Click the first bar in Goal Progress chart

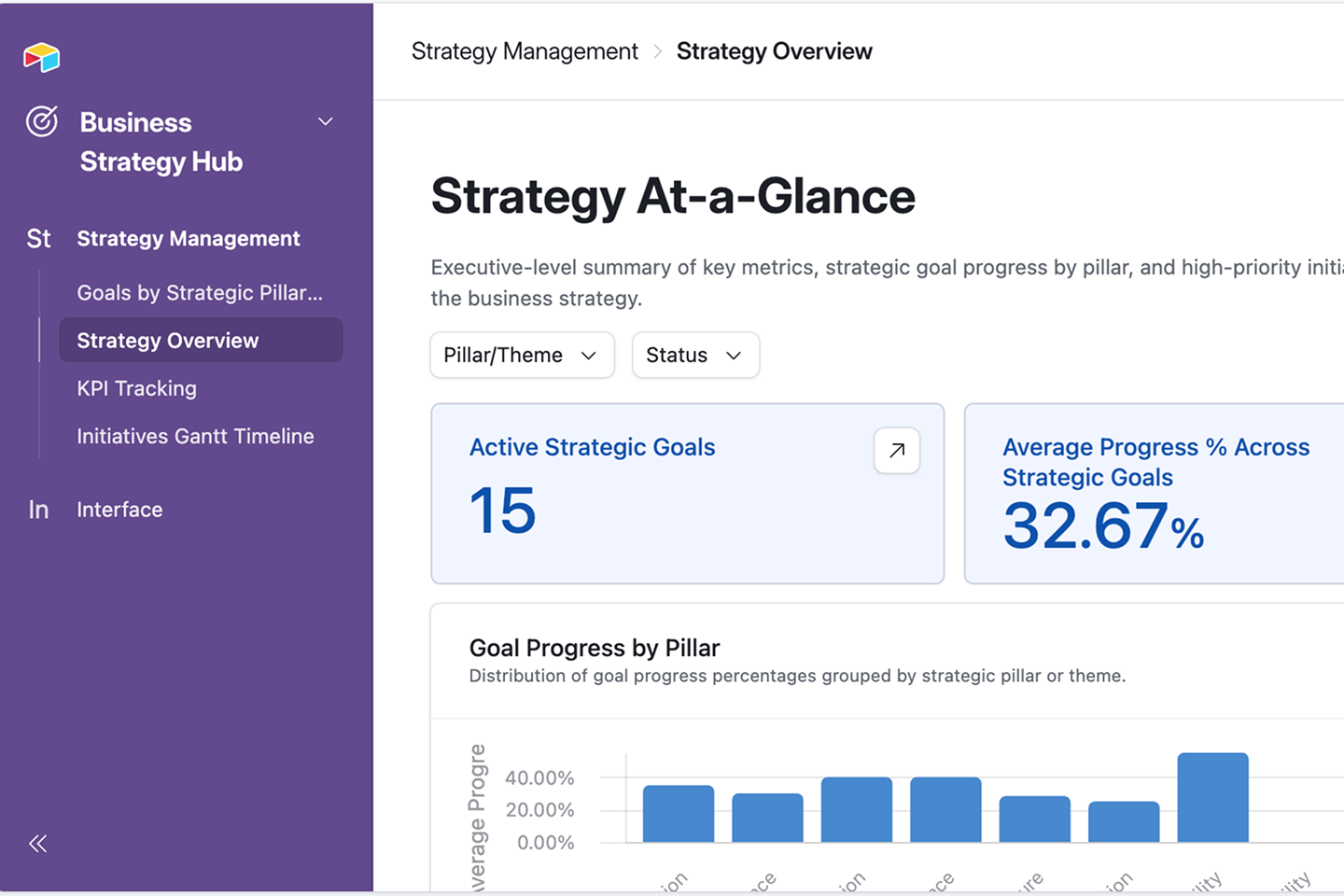click(679, 814)
